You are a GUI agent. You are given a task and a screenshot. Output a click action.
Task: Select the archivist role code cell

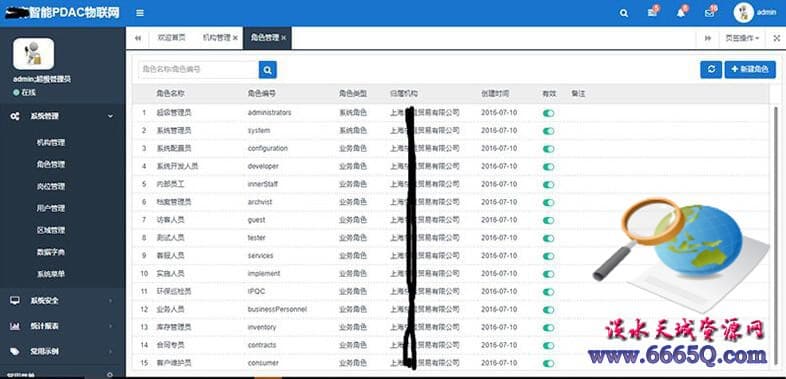coord(260,202)
